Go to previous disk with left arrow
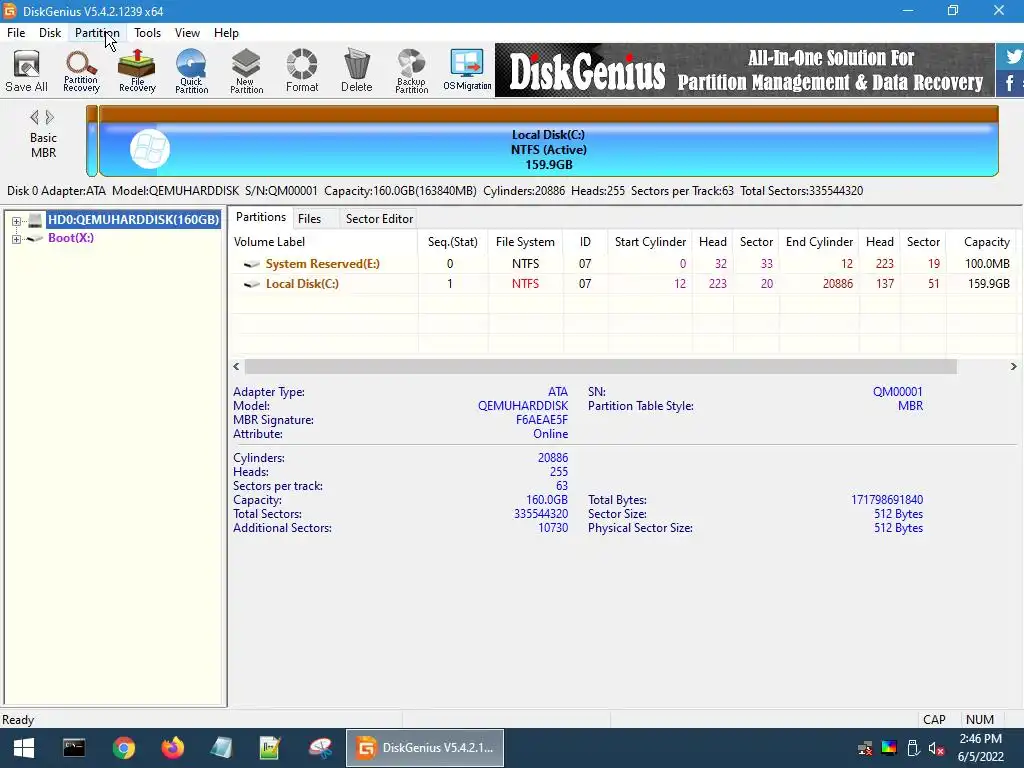Image resolution: width=1024 pixels, height=768 pixels. click(x=35, y=118)
